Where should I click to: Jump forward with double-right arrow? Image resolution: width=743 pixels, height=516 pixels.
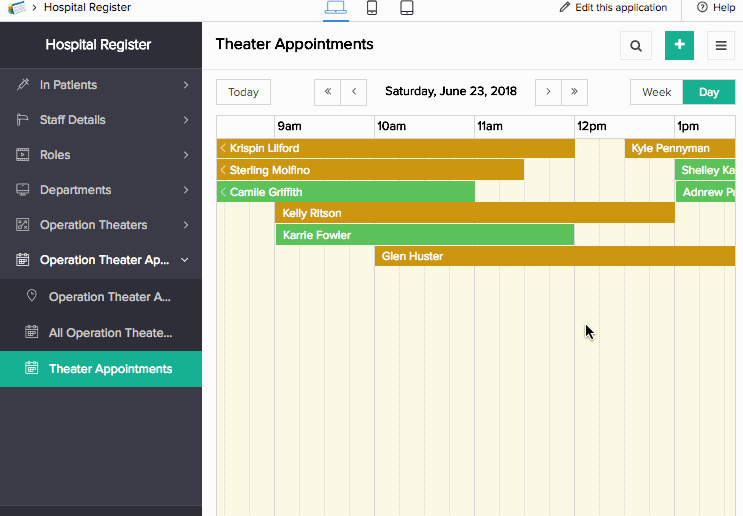pos(574,92)
